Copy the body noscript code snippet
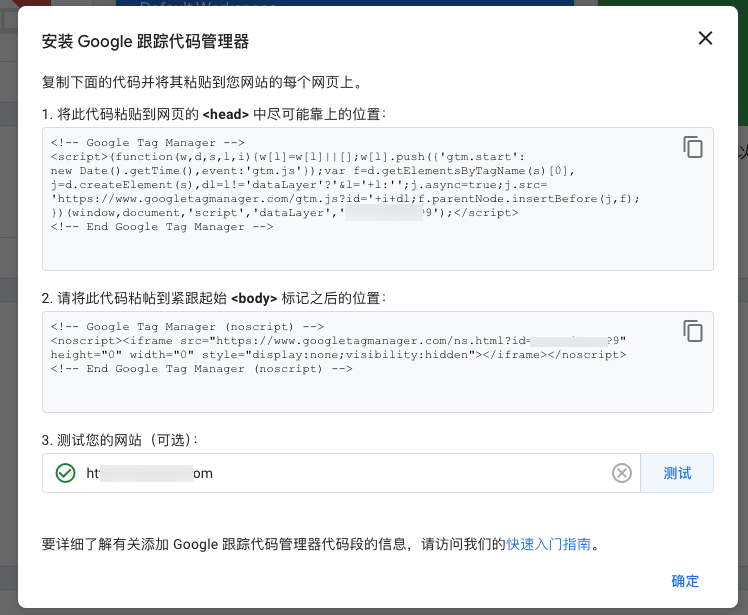This screenshot has height=615, width=748. 693,331
